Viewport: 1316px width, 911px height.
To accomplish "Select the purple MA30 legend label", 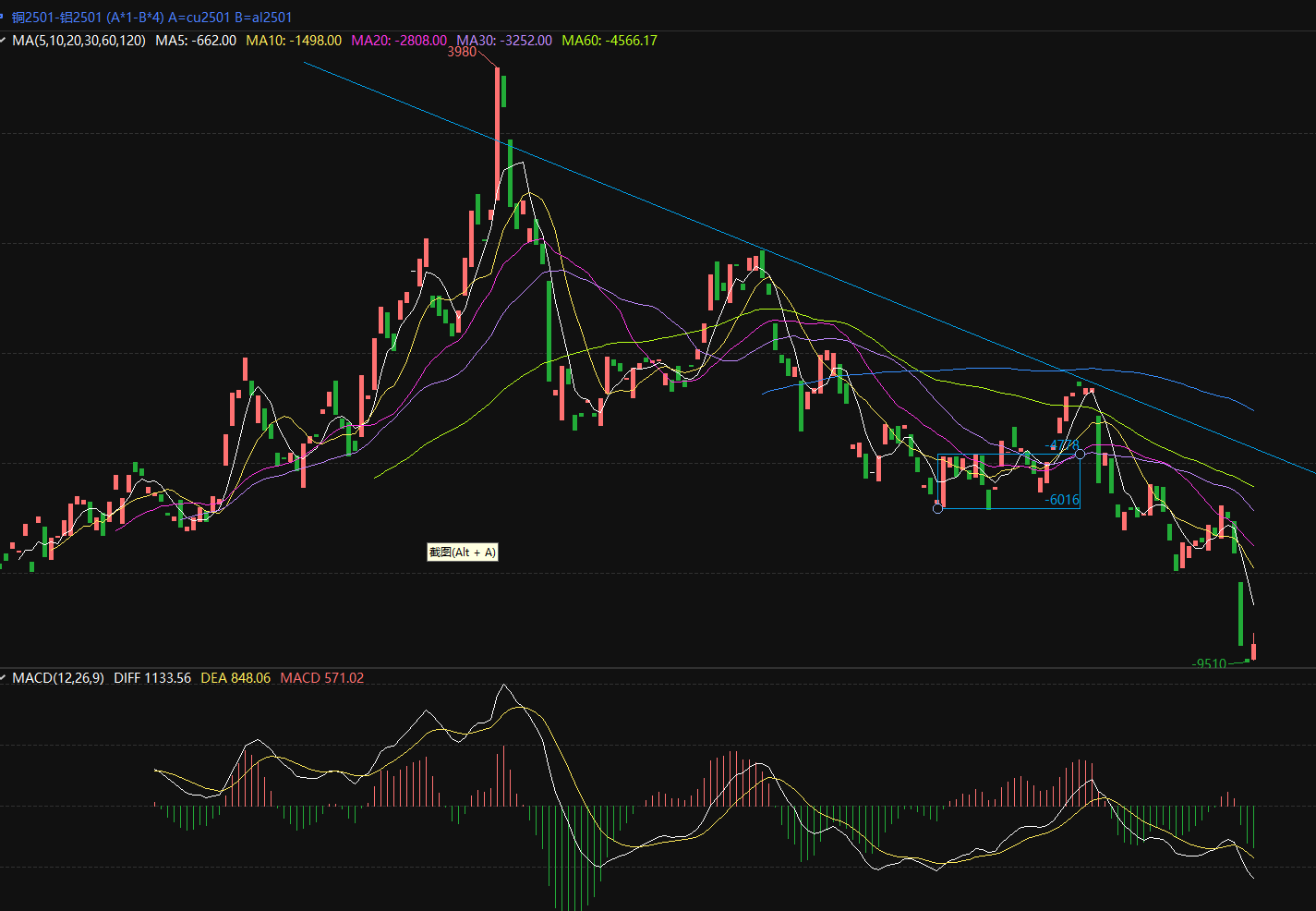I will (x=504, y=41).
